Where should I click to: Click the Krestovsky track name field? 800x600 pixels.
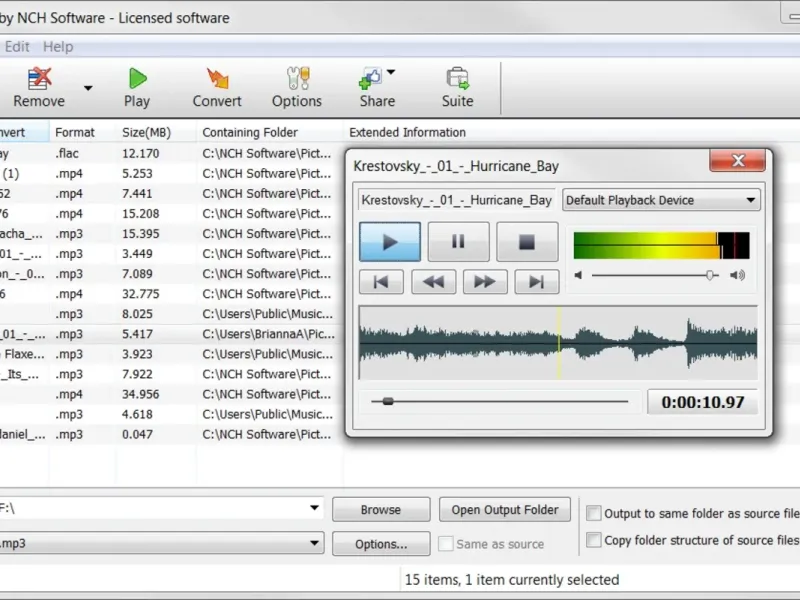coord(457,200)
